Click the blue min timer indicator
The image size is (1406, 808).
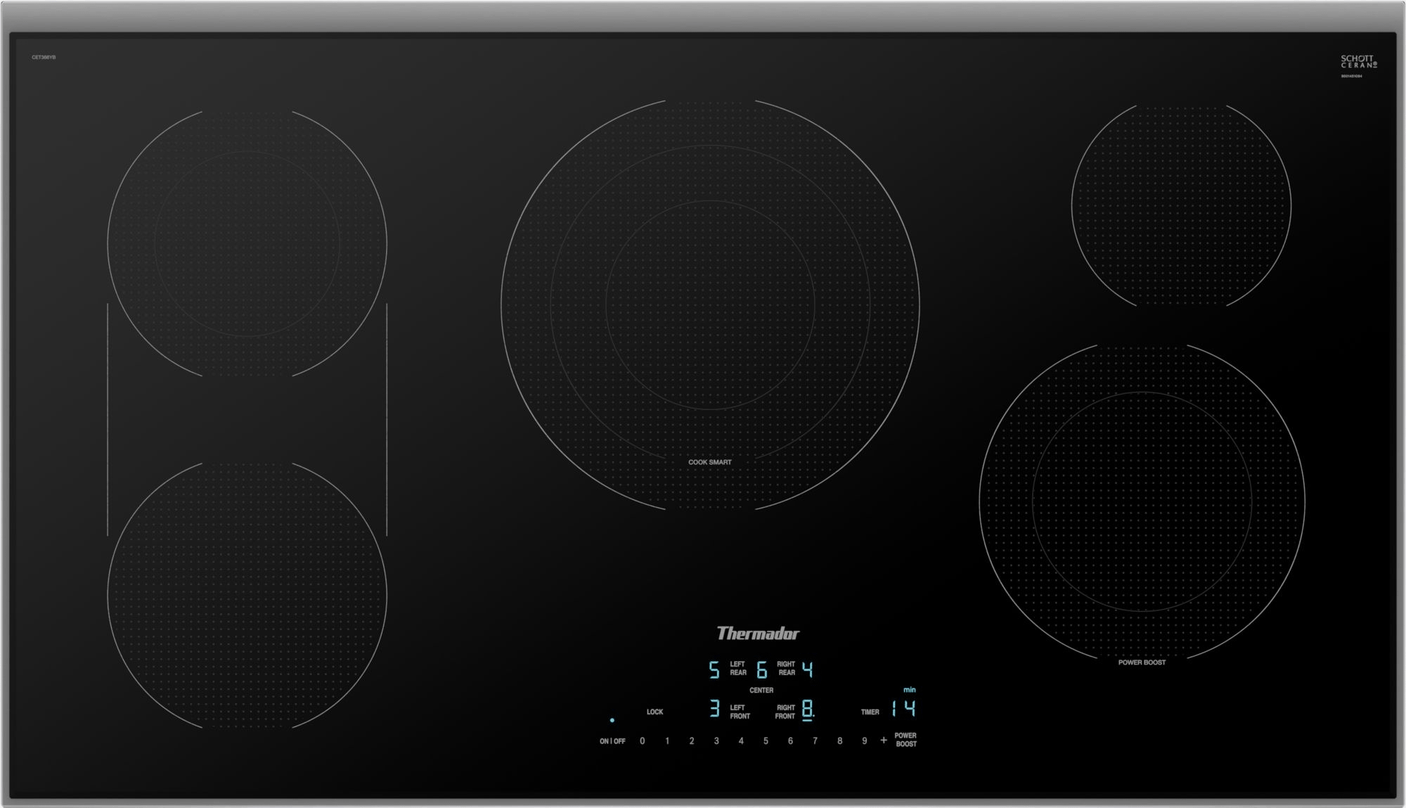(909, 690)
